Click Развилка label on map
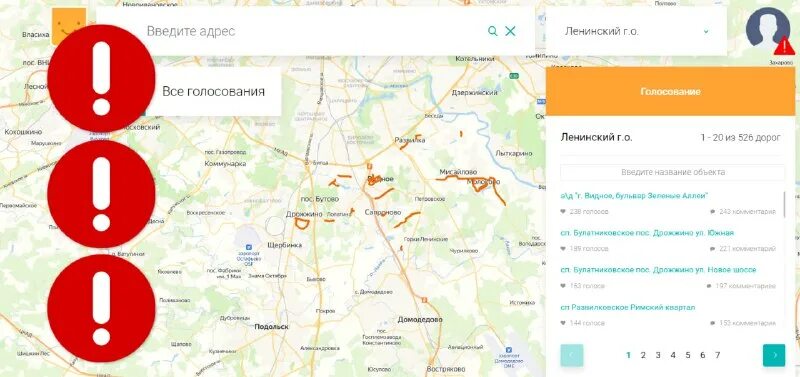The width and height of the screenshot is (800, 377). pos(410,140)
